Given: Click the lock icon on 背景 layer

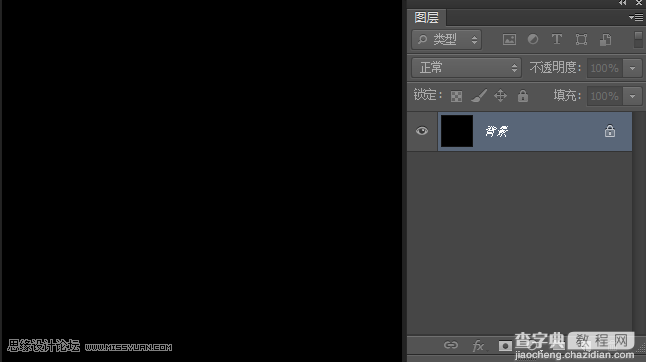Looking at the screenshot, I should point(610,131).
